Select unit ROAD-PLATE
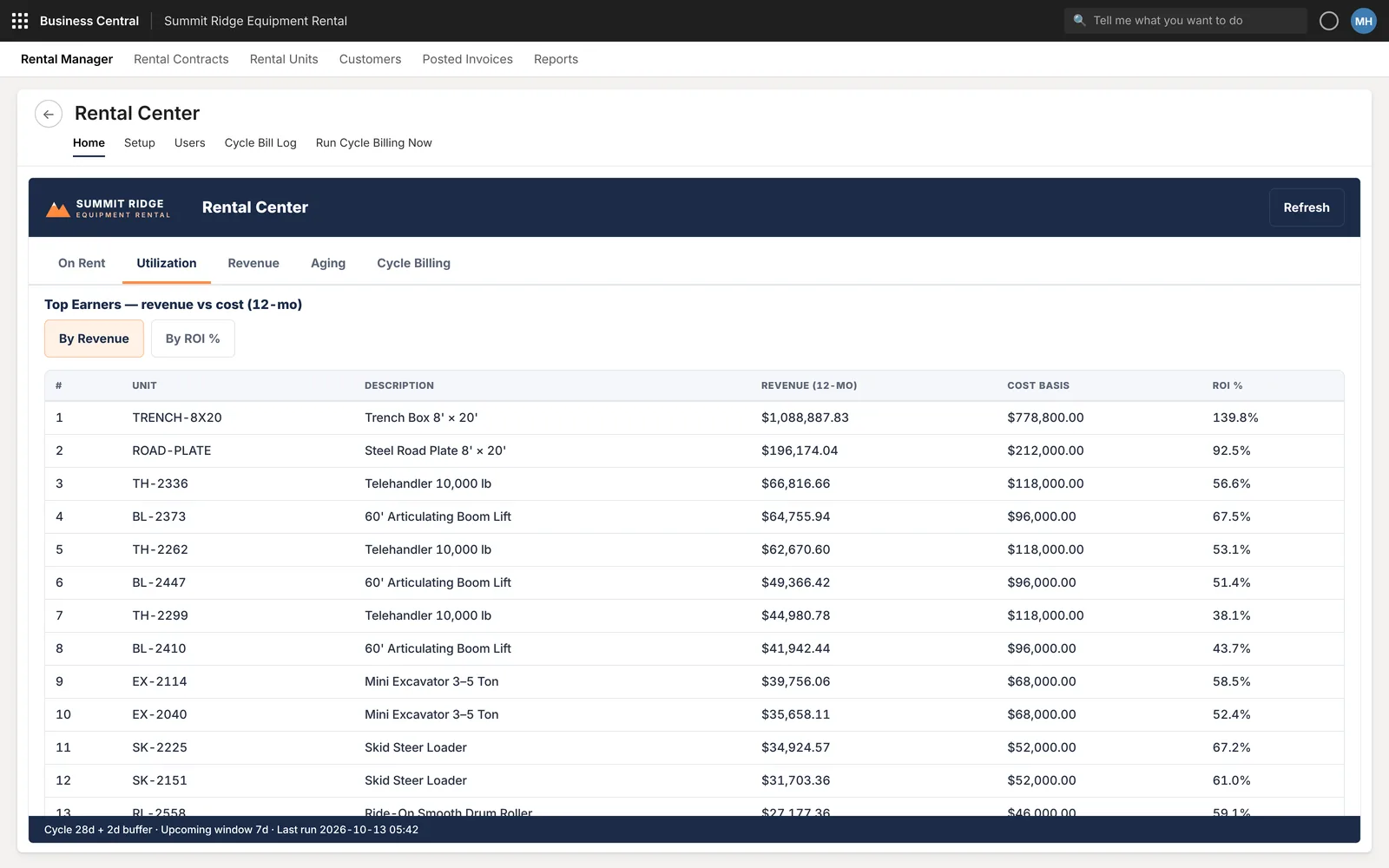 pos(172,450)
